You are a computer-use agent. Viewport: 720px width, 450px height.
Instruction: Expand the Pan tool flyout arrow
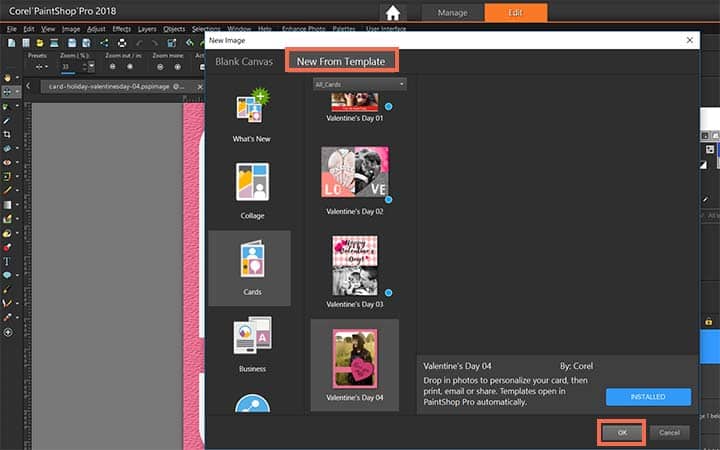(x=17, y=78)
